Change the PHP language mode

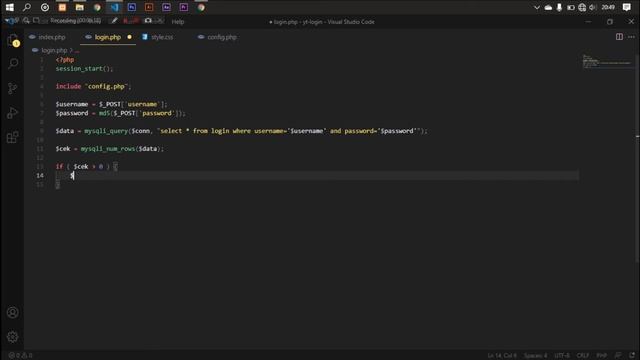(601, 356)
